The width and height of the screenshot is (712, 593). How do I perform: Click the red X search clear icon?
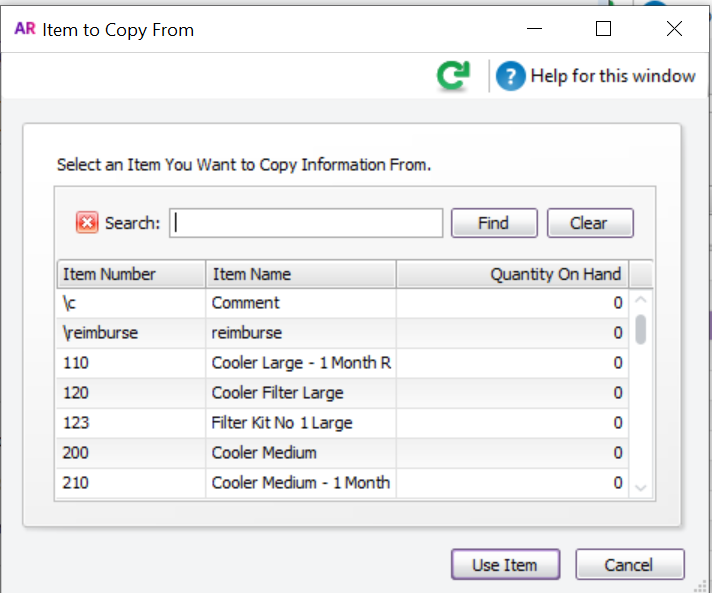pos(87,223)
